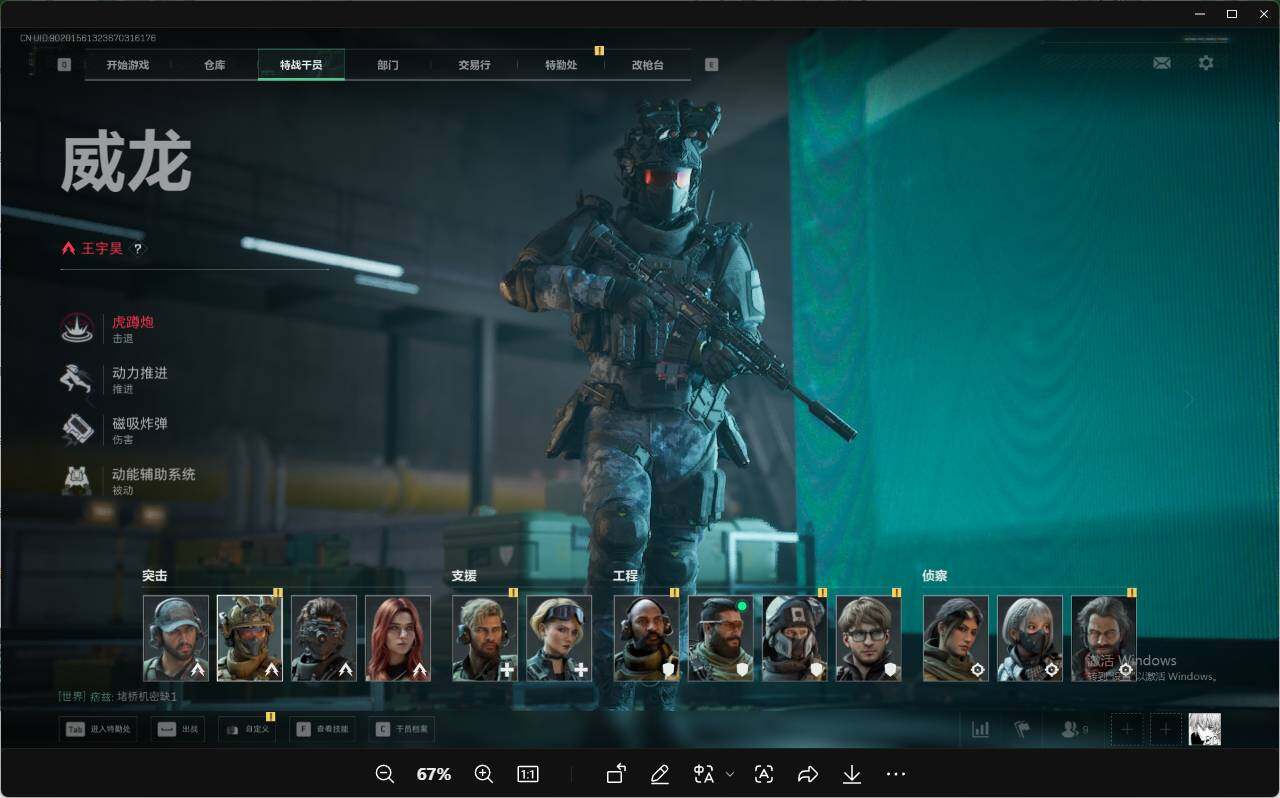The width and height of the screenshot is (1280, 798).
Task: Select the 动能辅助系统 passive skill
Action: coord(128,481)
